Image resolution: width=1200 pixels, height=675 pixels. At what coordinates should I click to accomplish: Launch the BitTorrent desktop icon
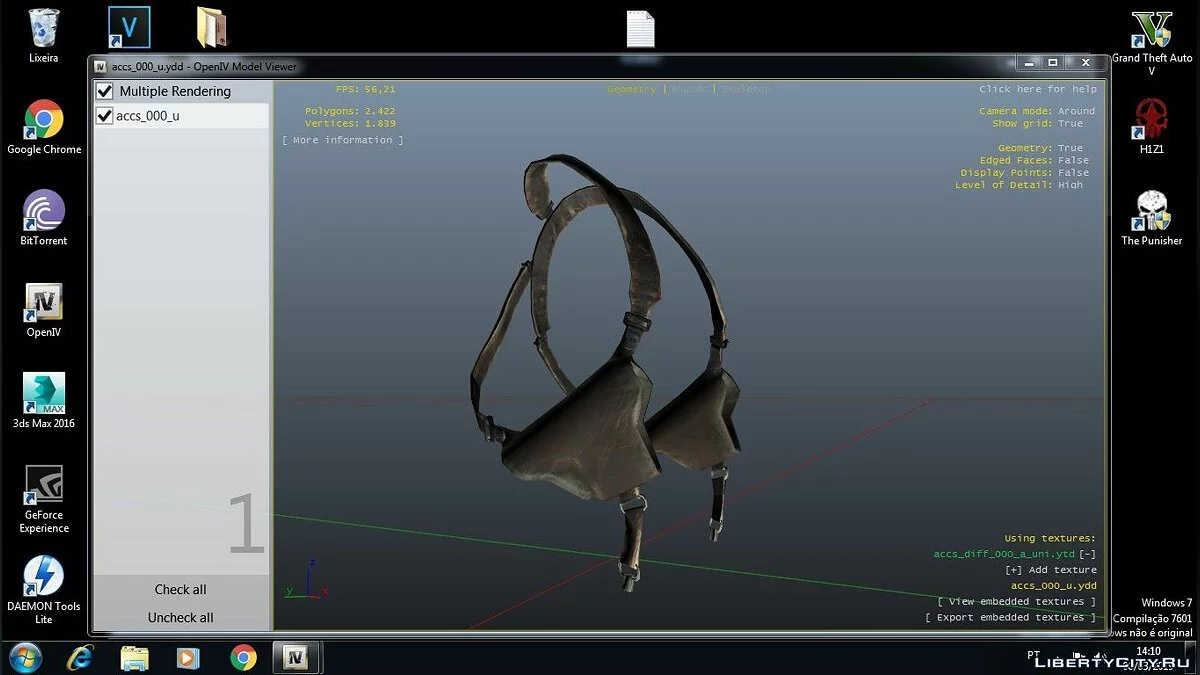tap(43, 211)
